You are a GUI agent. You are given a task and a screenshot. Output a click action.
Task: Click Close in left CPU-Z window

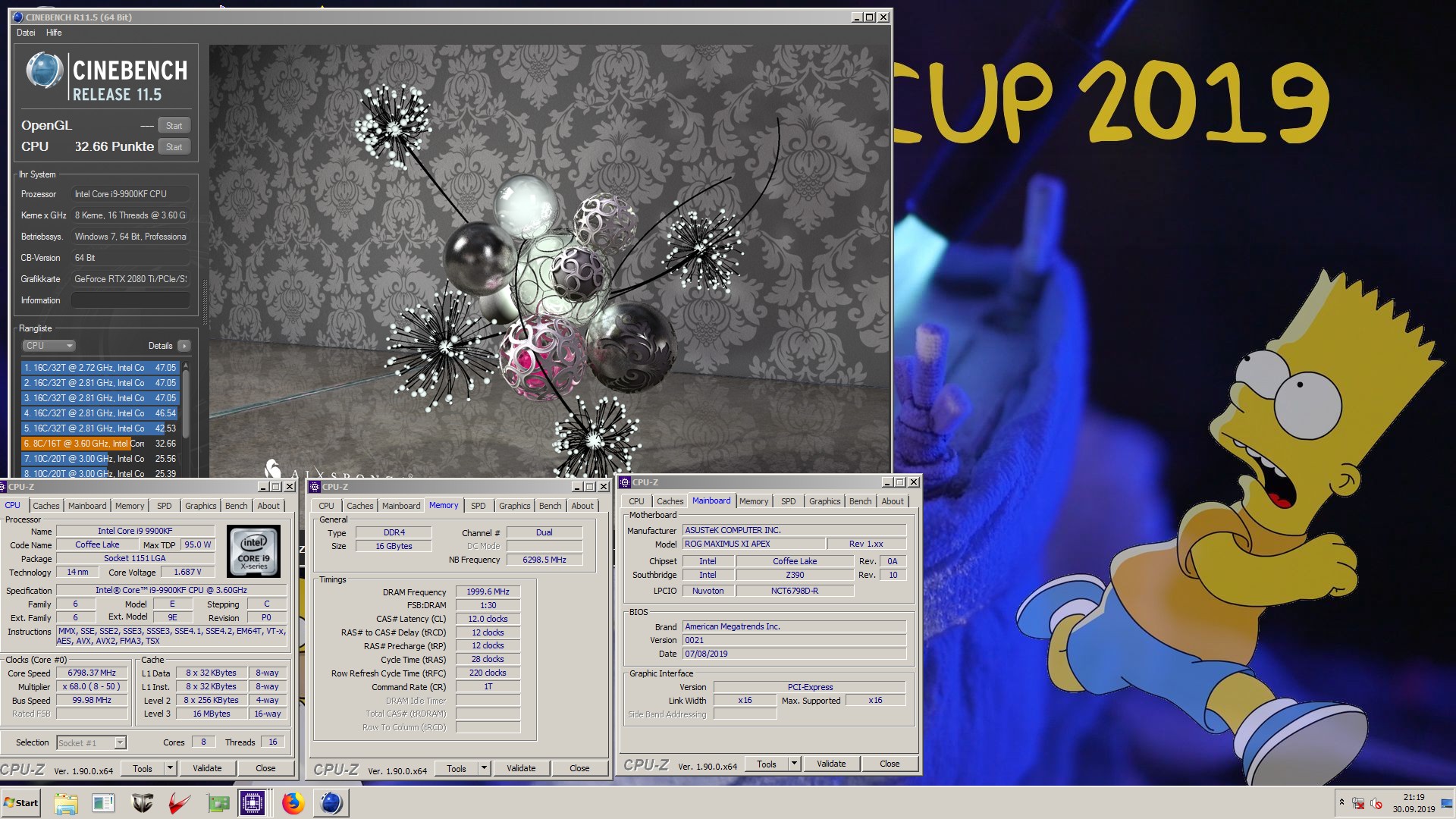click(265, 768)
